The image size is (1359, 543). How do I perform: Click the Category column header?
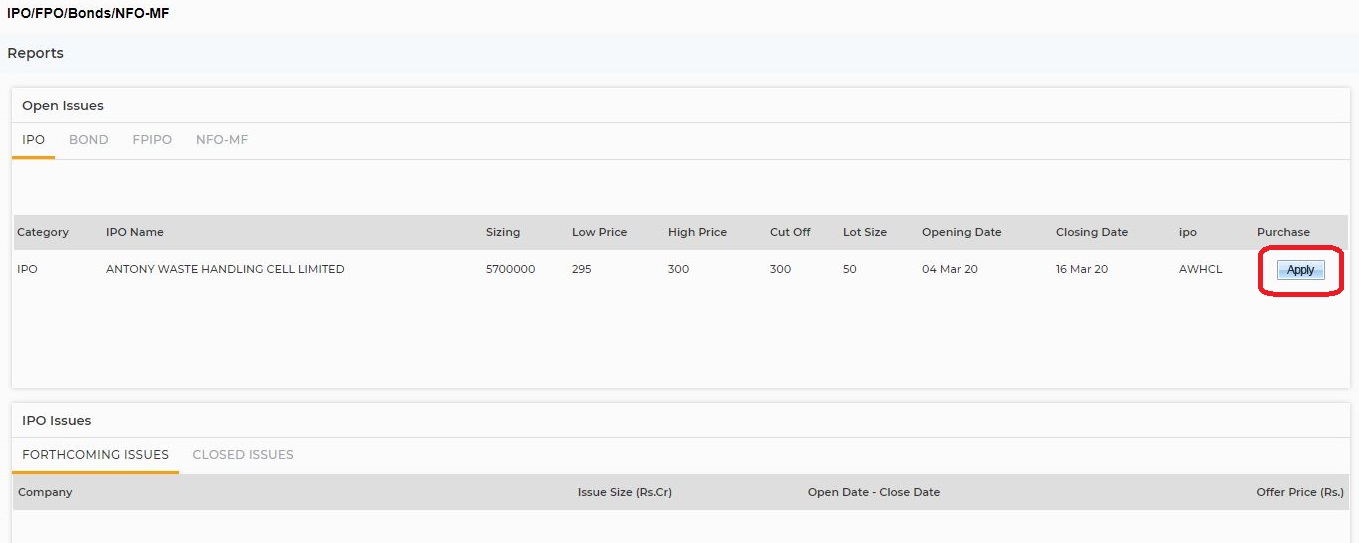coord(43,232)
